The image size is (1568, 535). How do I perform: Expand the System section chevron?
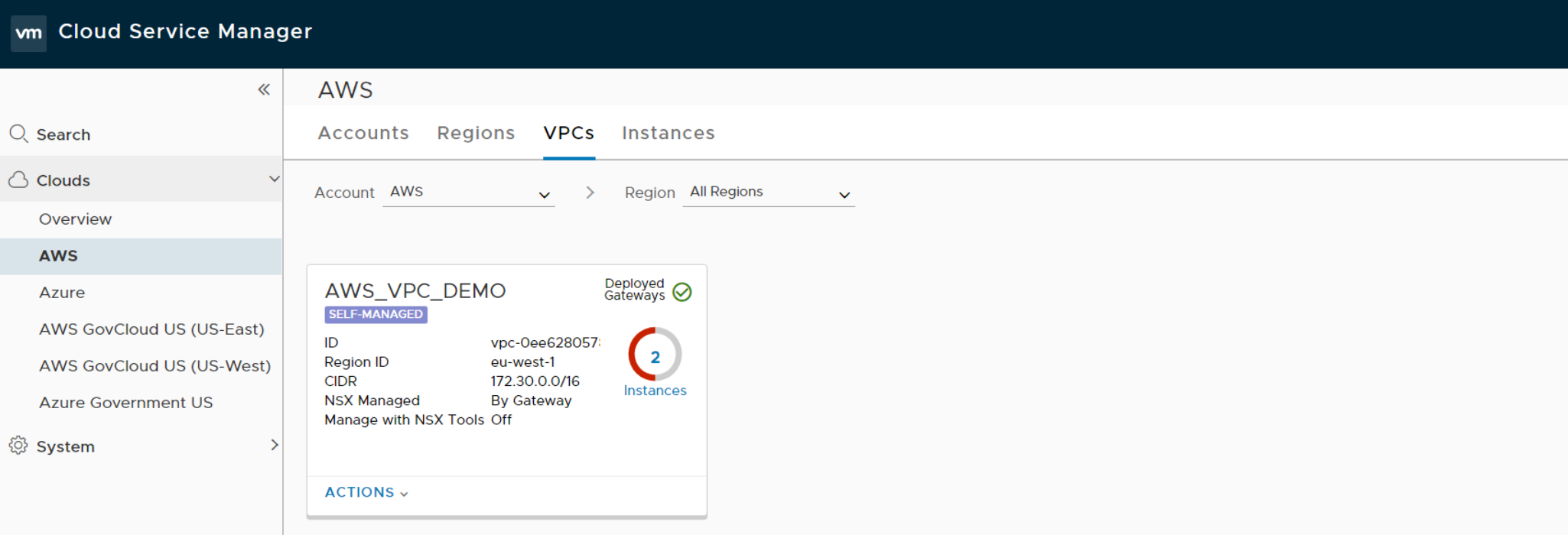coord(275,445)
